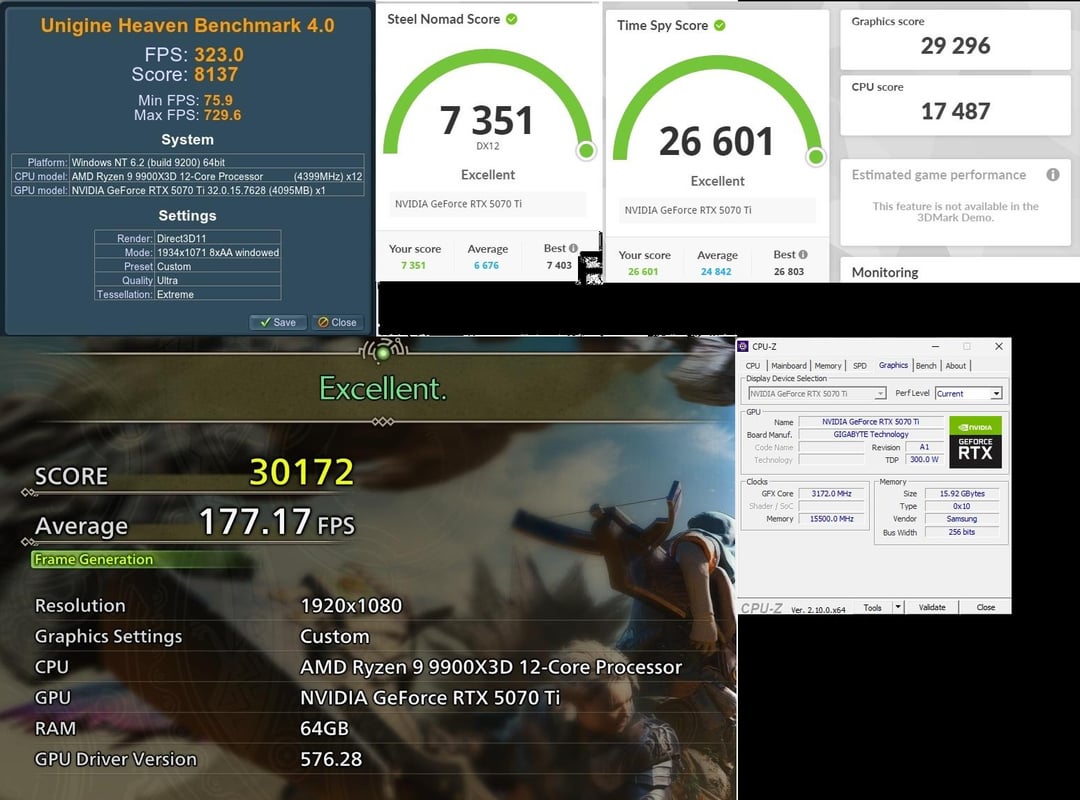
Task: Click the Graphics score card showing 29 296
Action: 955,39
